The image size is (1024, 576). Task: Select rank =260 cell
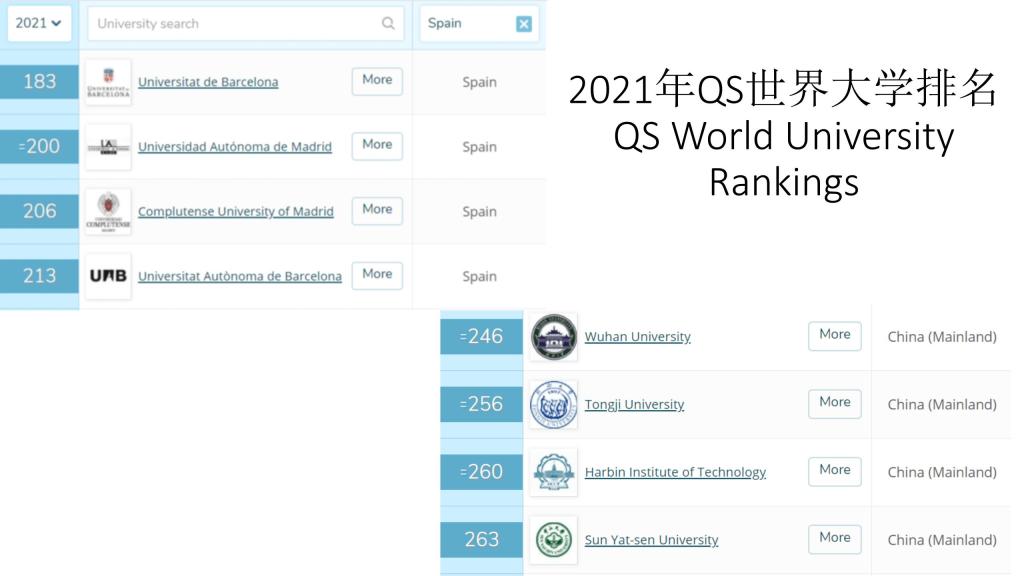(482, 472)
